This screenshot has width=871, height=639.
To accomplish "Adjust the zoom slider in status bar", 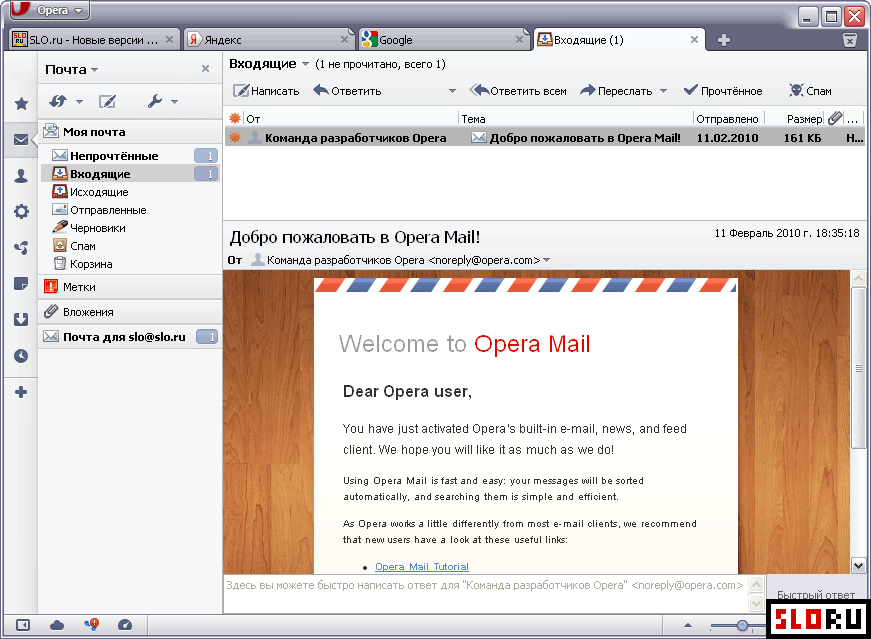I will 742,626.
